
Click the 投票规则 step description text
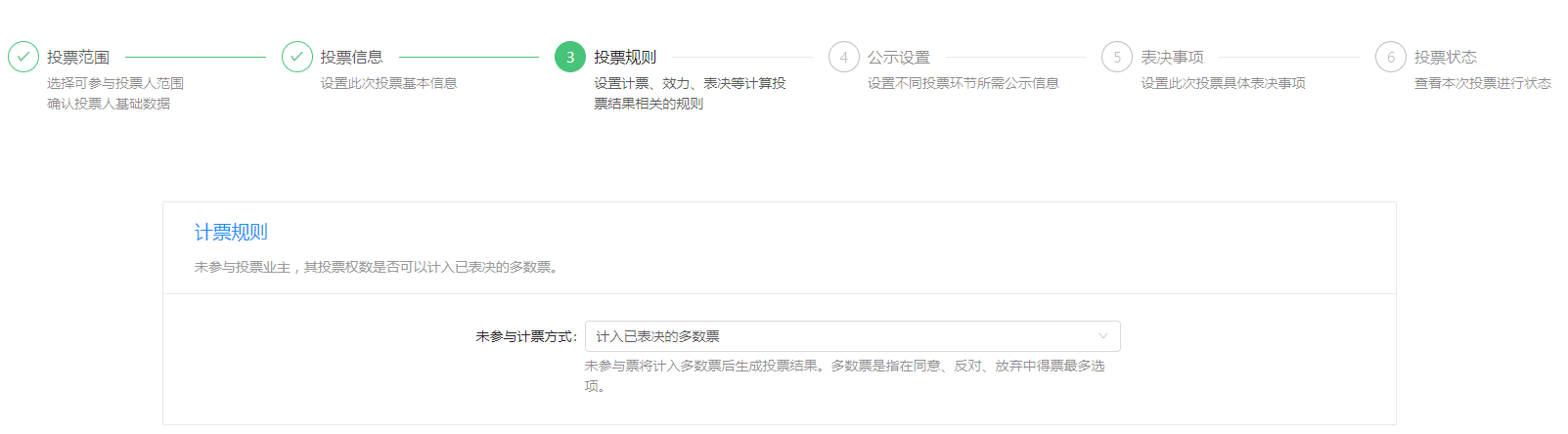tap(690, 93)
